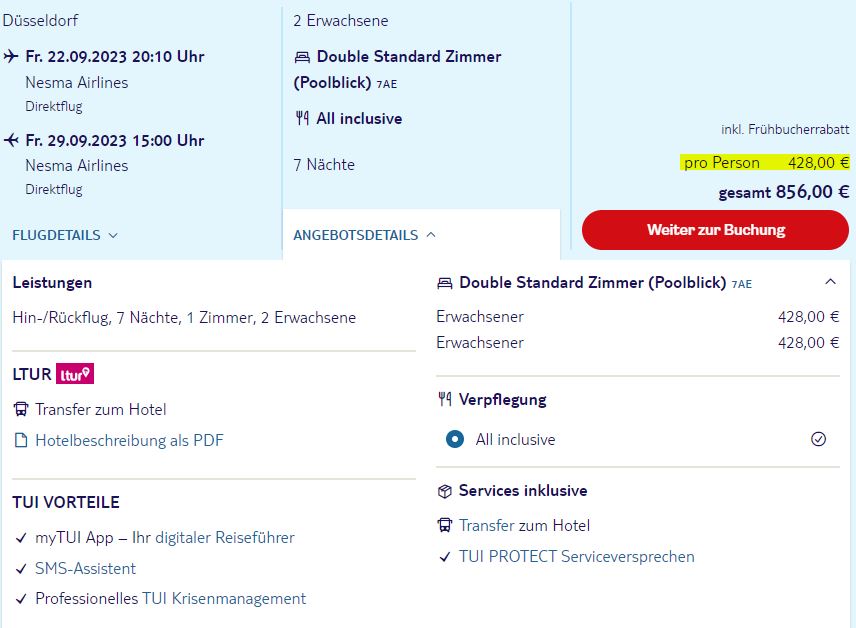This screenshot has height=628, width=856.
Task: Open Hotelbeschreibung als PDF link
Action: [129, 440]
